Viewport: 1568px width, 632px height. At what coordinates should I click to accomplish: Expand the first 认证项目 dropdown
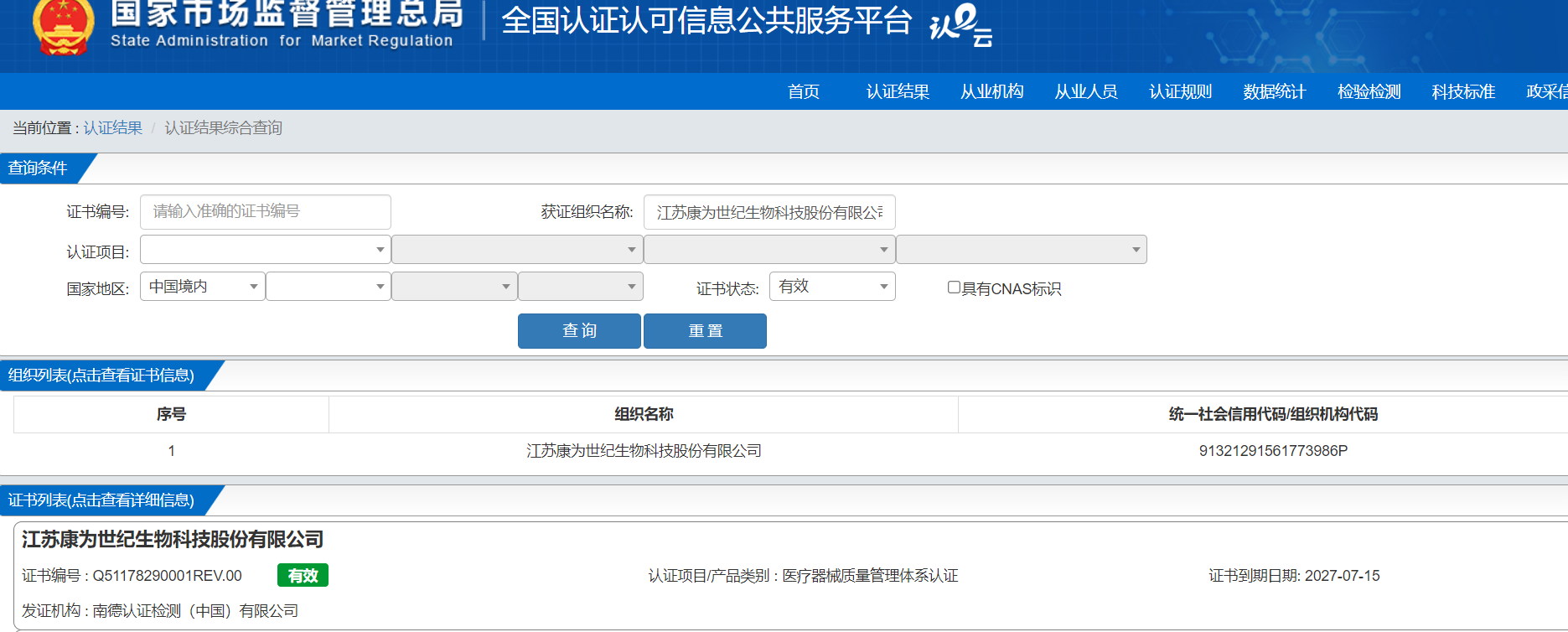(x=266, y=250)
